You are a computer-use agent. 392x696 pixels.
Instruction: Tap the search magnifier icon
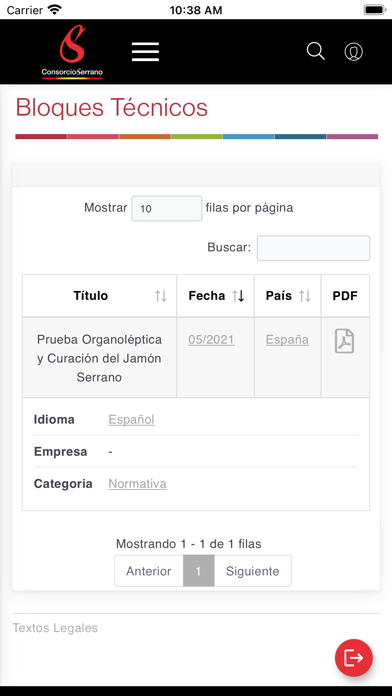point(316,51)
